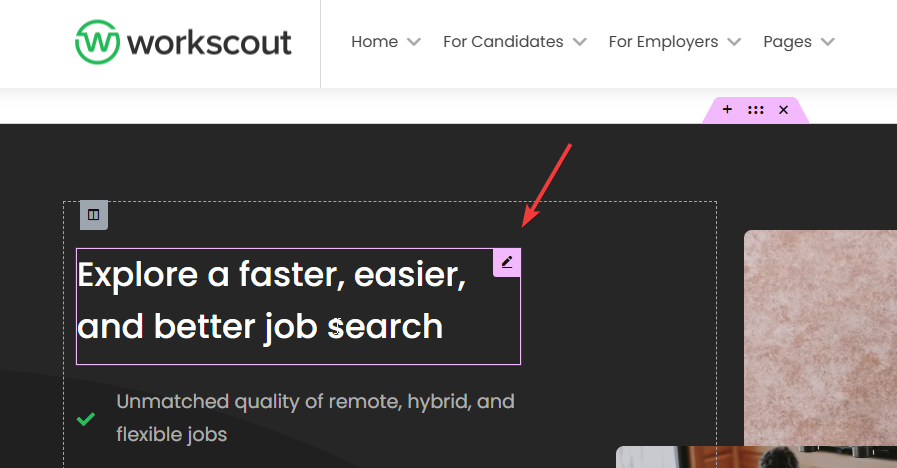This screenshot has width=897, height=468.
Task: Click the green workscout logo icon
Action: [98, 42]
